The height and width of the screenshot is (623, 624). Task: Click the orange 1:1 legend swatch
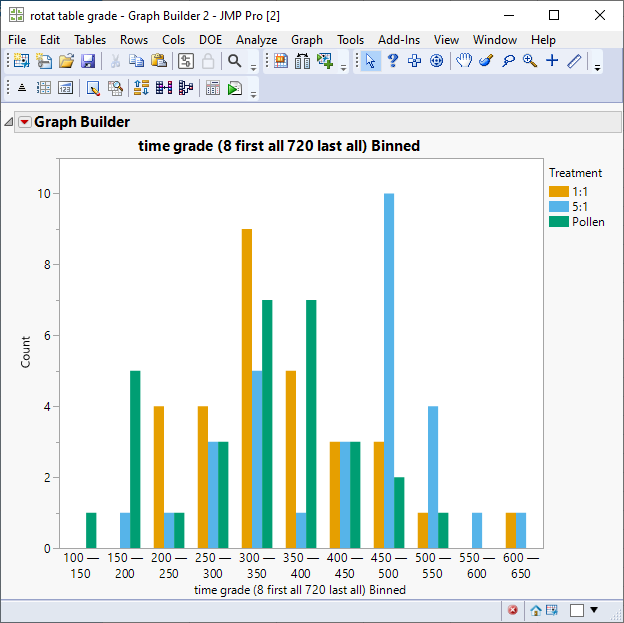point(558,191)
